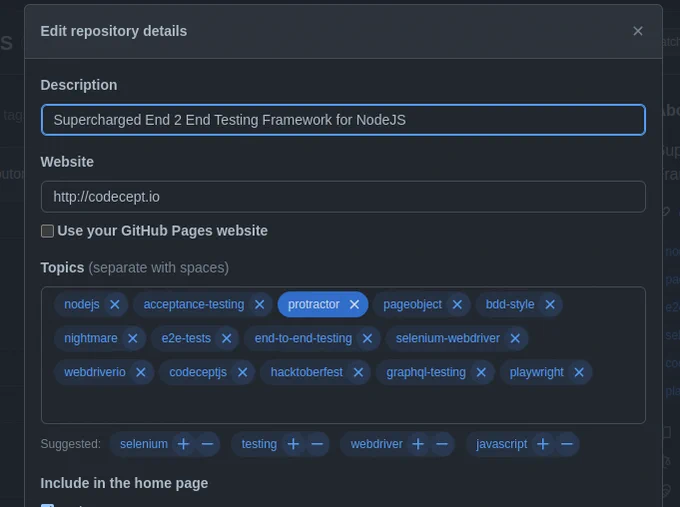Select the hacktoberfest topic label
This screenshot has height=507, width=680.
point(307,372)
